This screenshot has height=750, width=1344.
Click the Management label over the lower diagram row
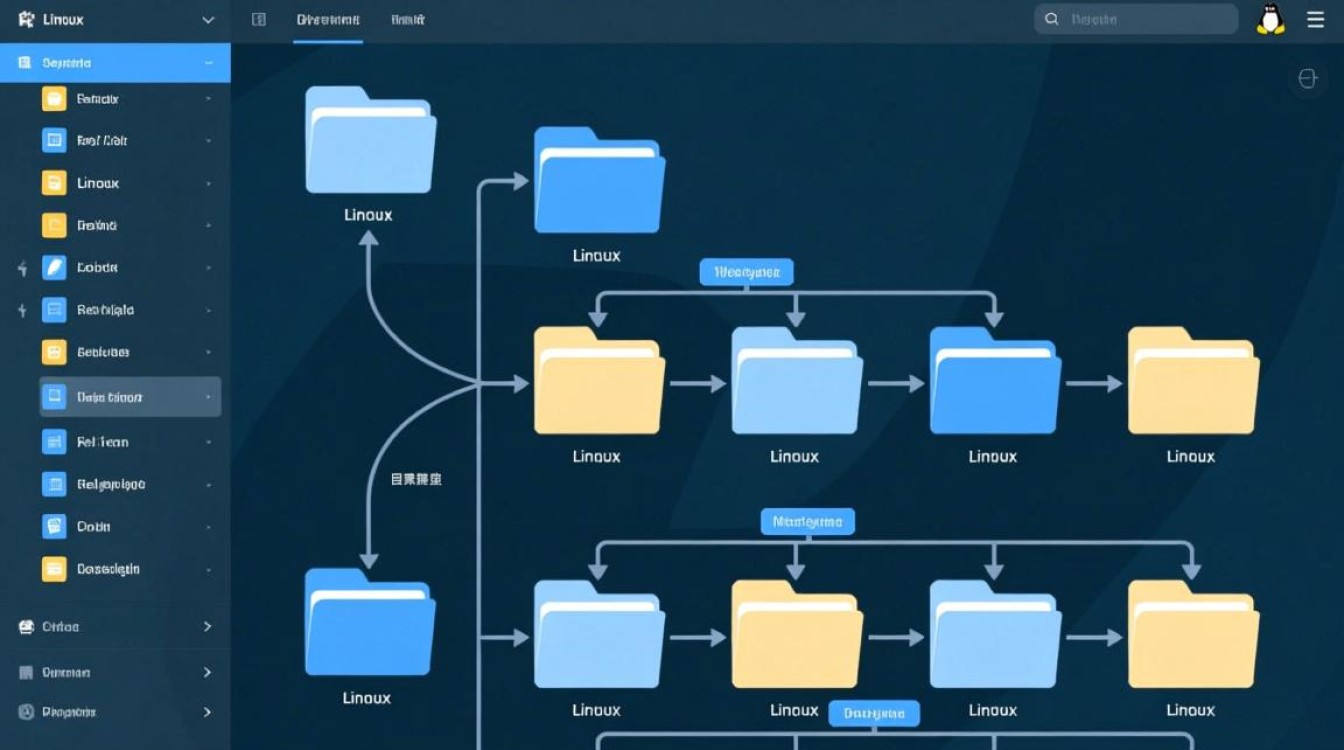click(x=806, y=521)
